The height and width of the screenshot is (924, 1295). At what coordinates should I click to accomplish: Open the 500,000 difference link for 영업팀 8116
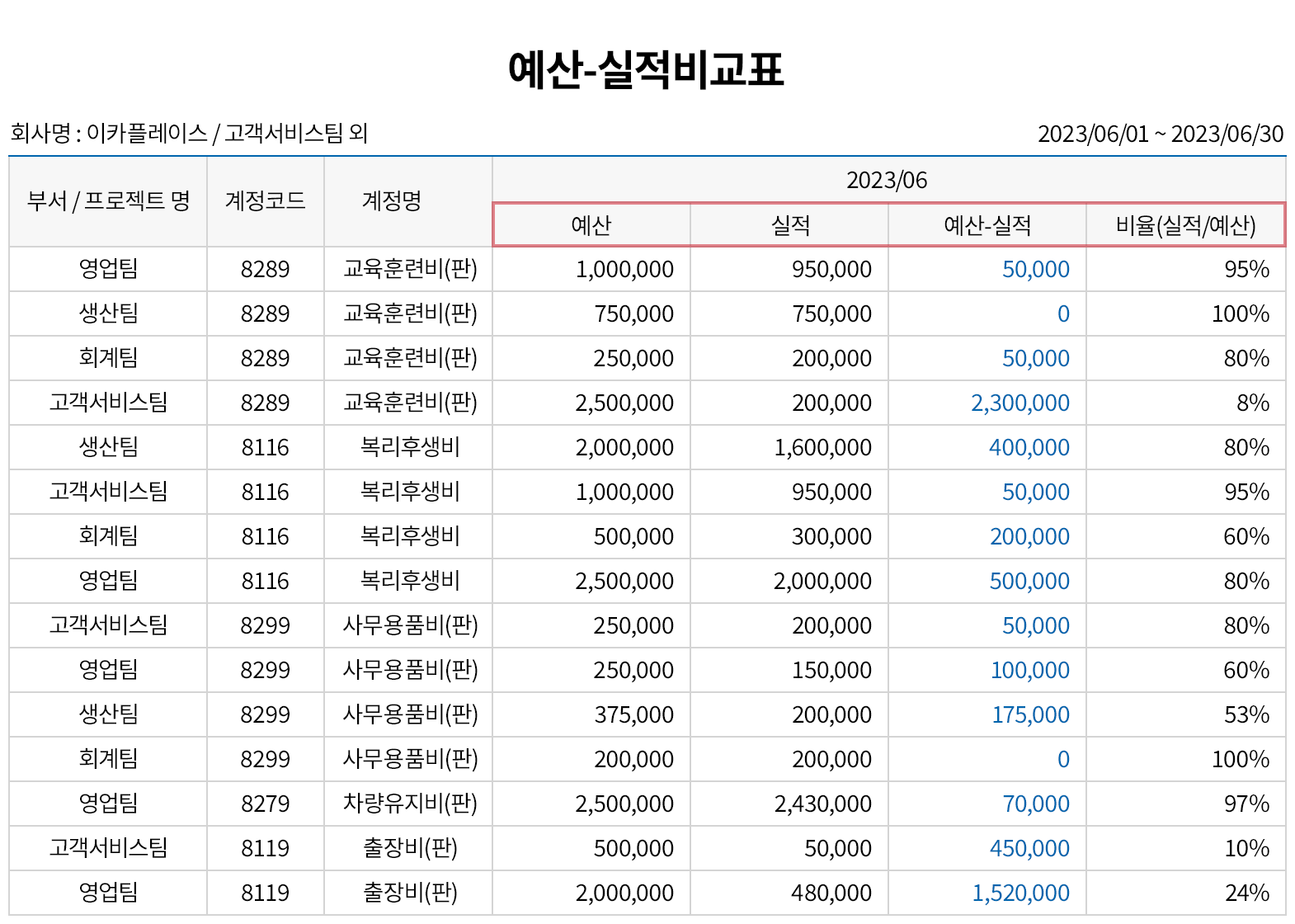point(1029,581)
